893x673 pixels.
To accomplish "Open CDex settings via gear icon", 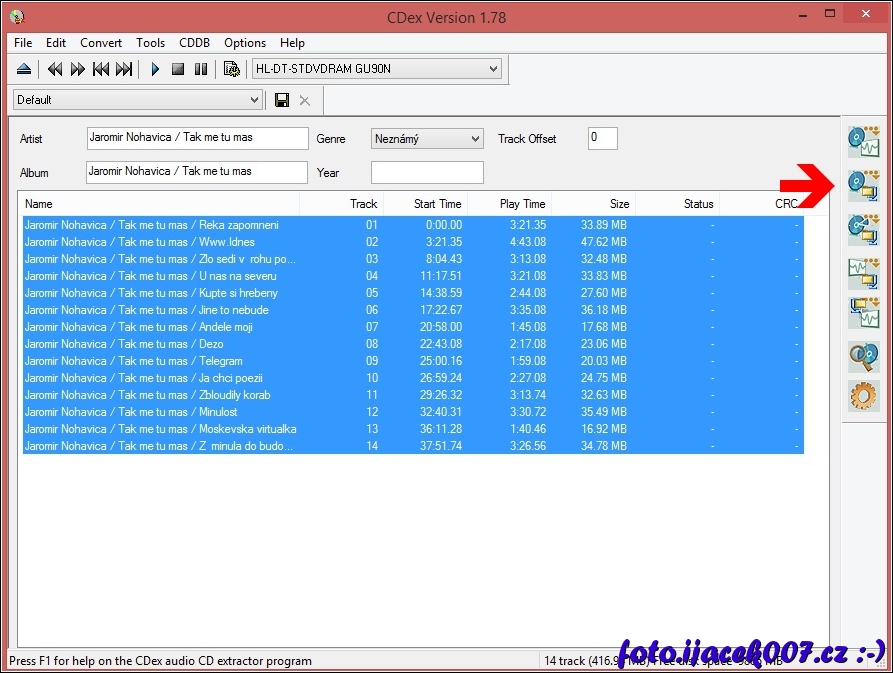I will (862, 397).
